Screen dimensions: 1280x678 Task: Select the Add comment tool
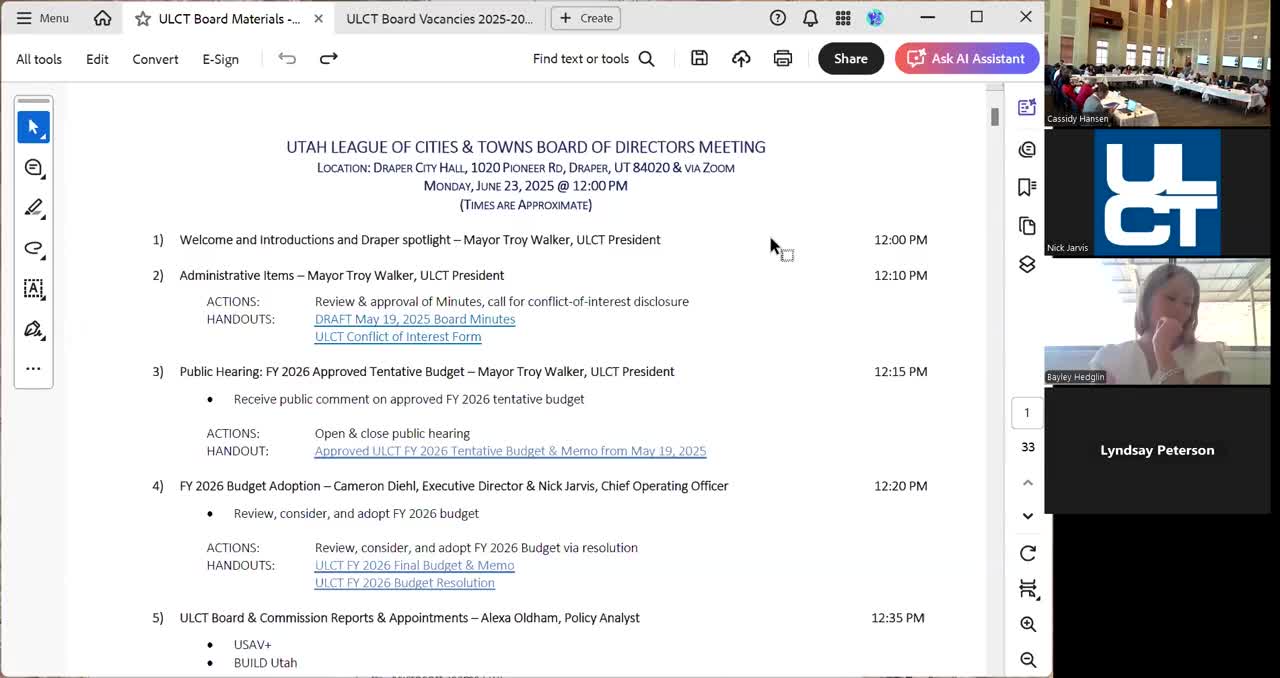coord(33,168)
